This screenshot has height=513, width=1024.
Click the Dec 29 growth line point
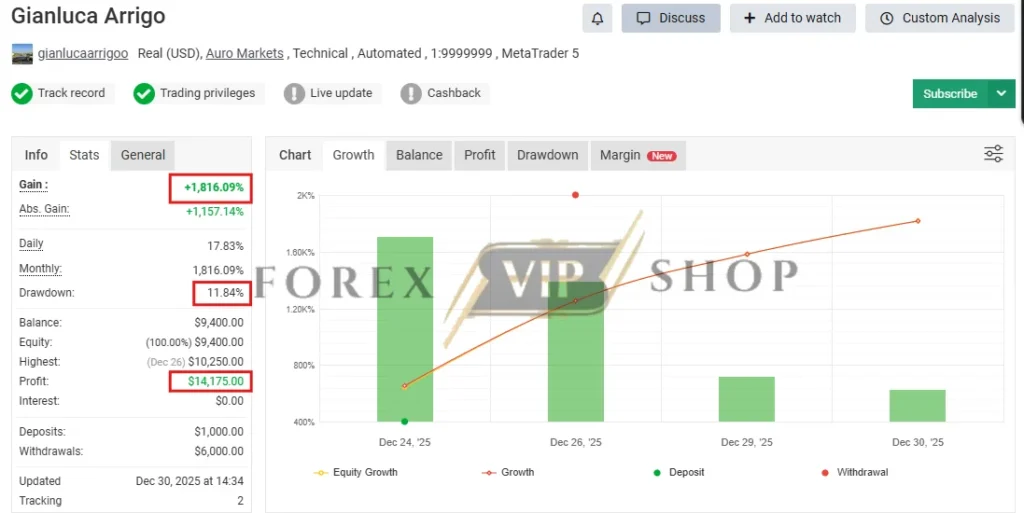click(x=747, y=255)
